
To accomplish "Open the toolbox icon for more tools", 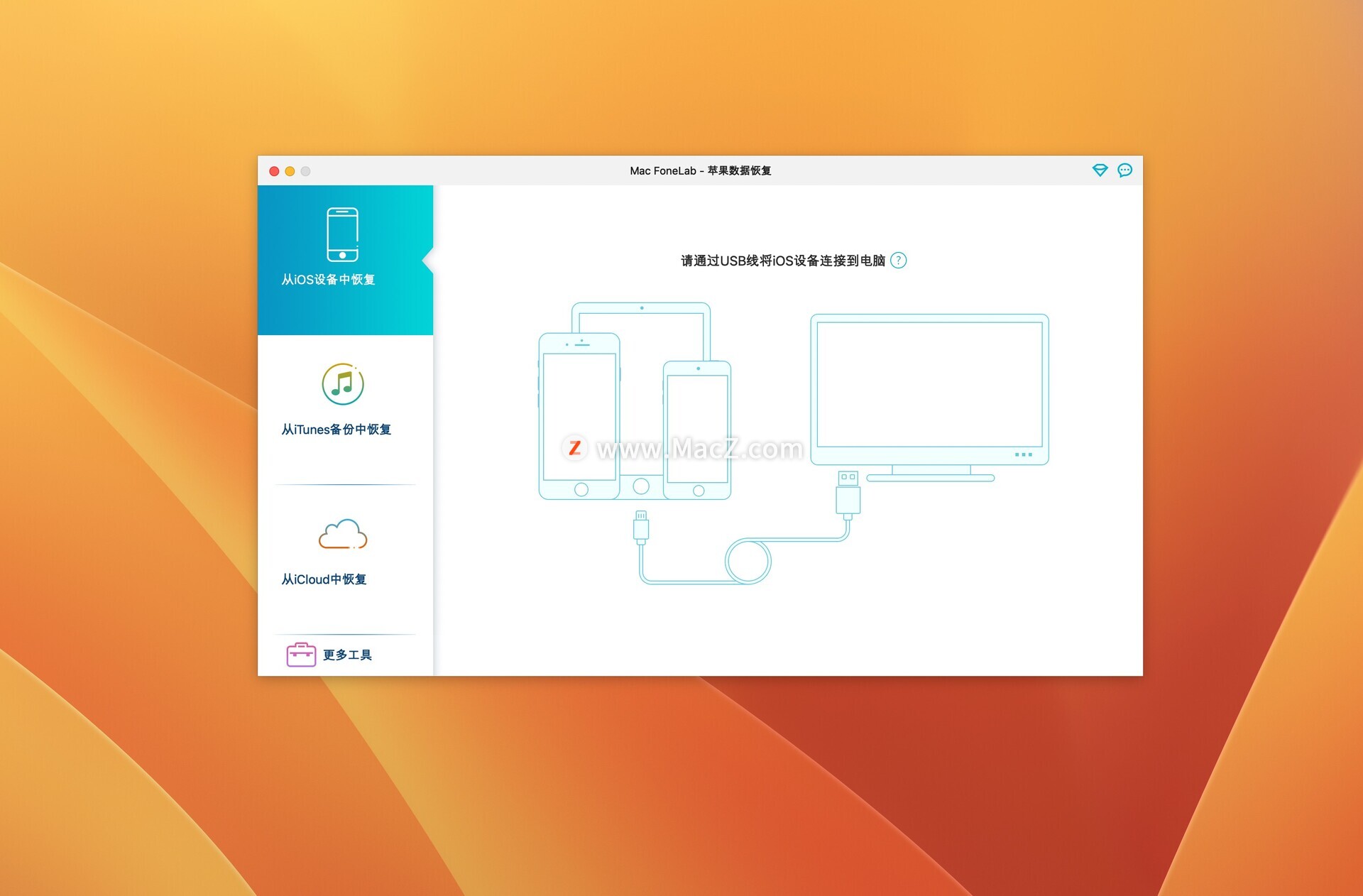I will [x=301, y=655].
